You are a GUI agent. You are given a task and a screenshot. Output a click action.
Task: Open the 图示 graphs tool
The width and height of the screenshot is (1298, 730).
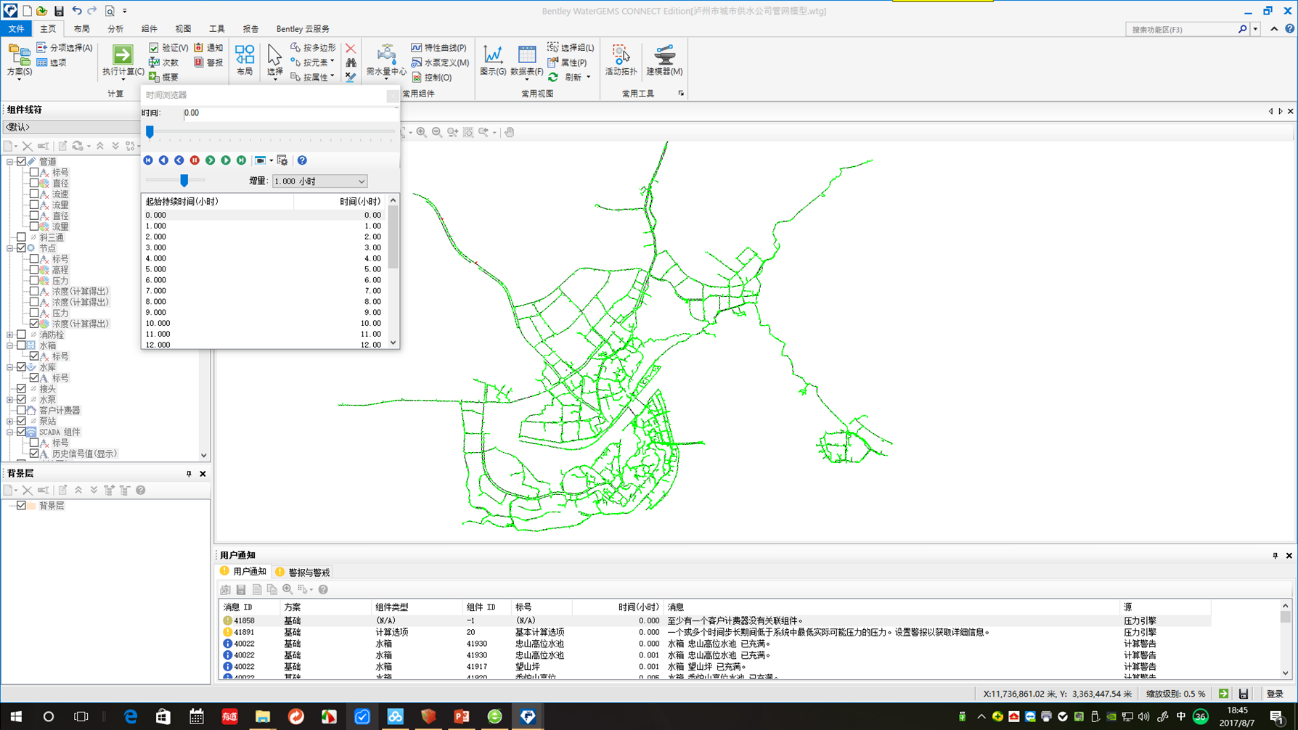pos(492,55)
